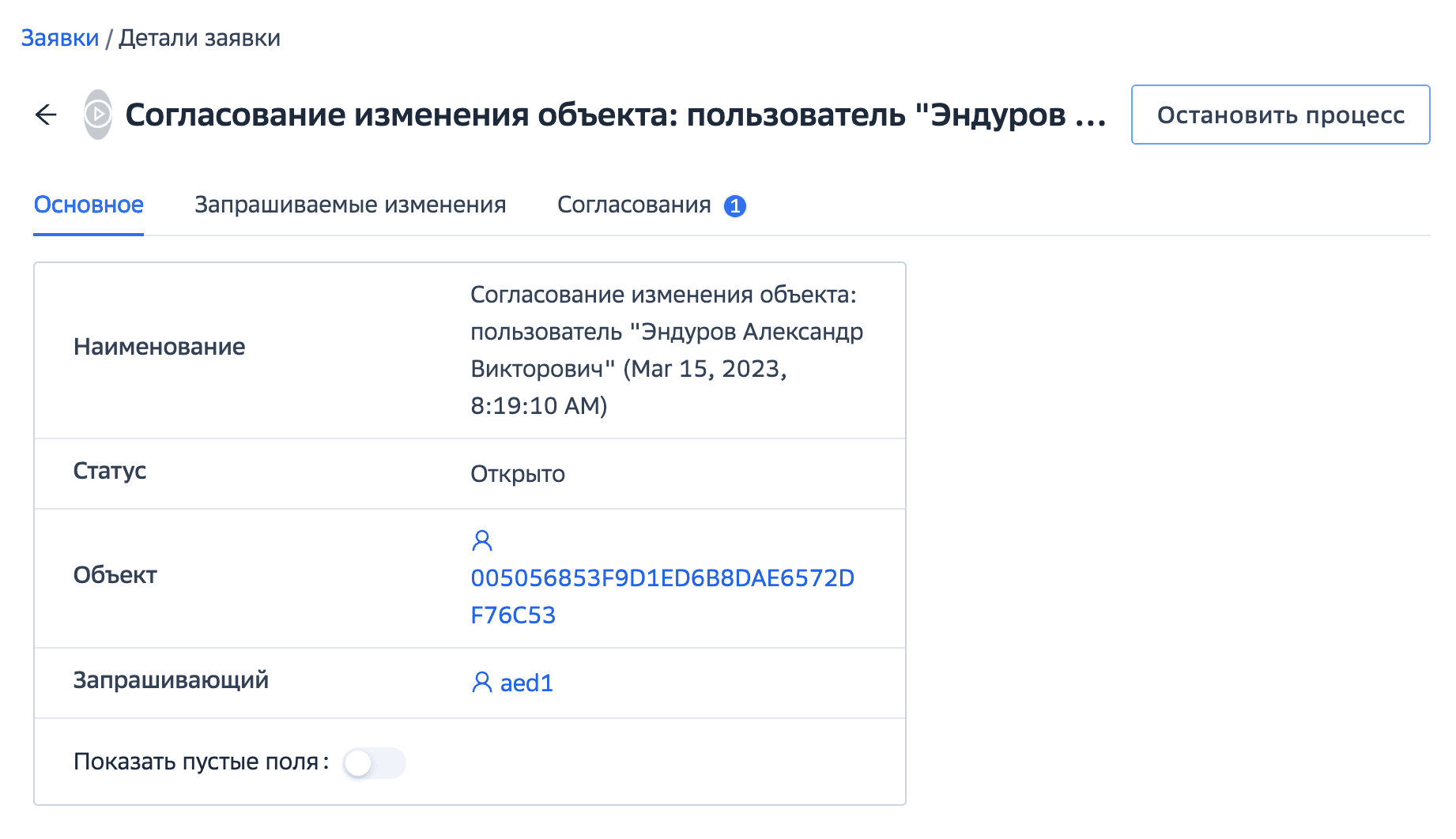Click the user icon beside aed1
The image size is (1456, 839).
[x=481, y=683]
